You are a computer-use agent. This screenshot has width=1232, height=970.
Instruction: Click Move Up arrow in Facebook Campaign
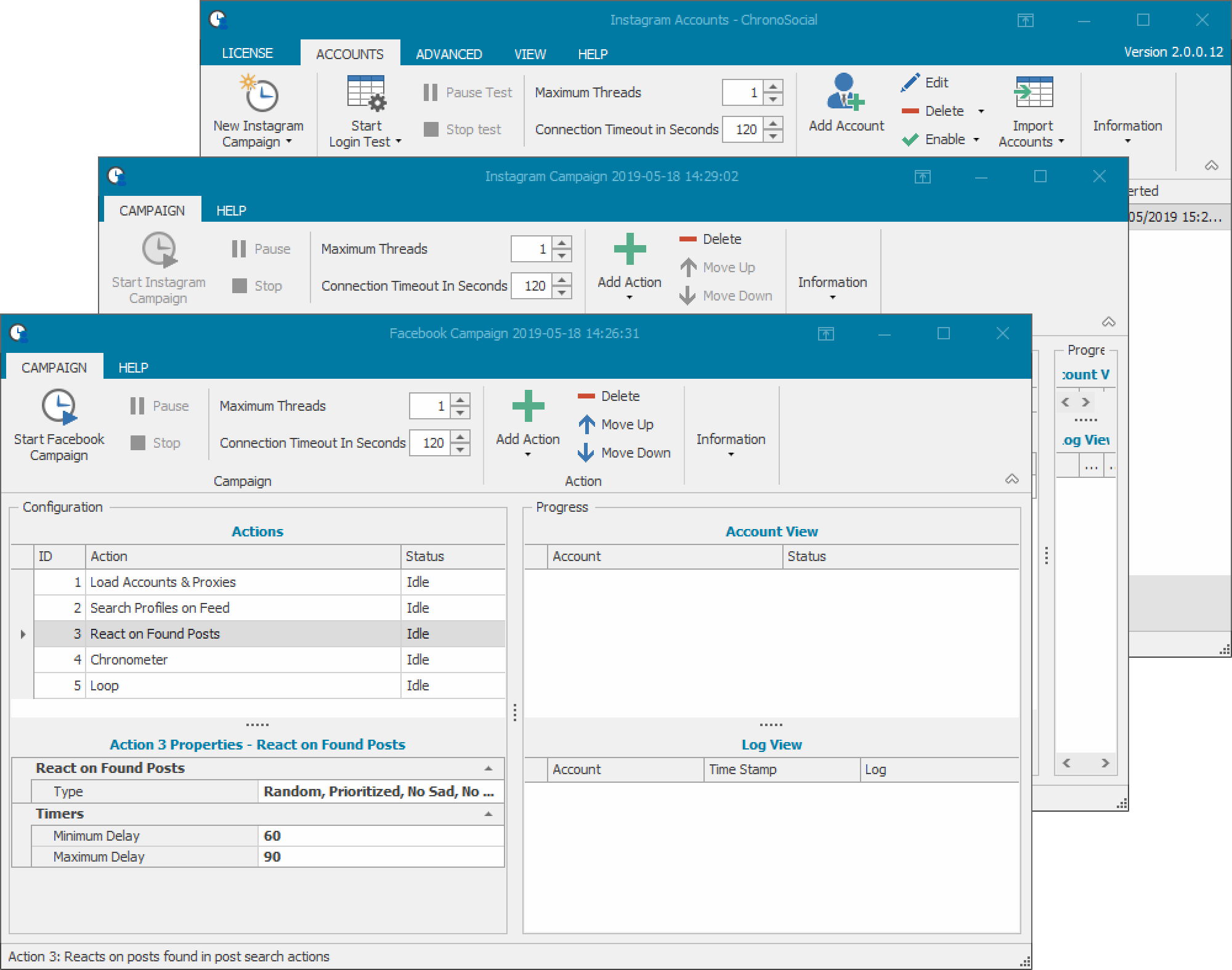(x=587, y=424)
